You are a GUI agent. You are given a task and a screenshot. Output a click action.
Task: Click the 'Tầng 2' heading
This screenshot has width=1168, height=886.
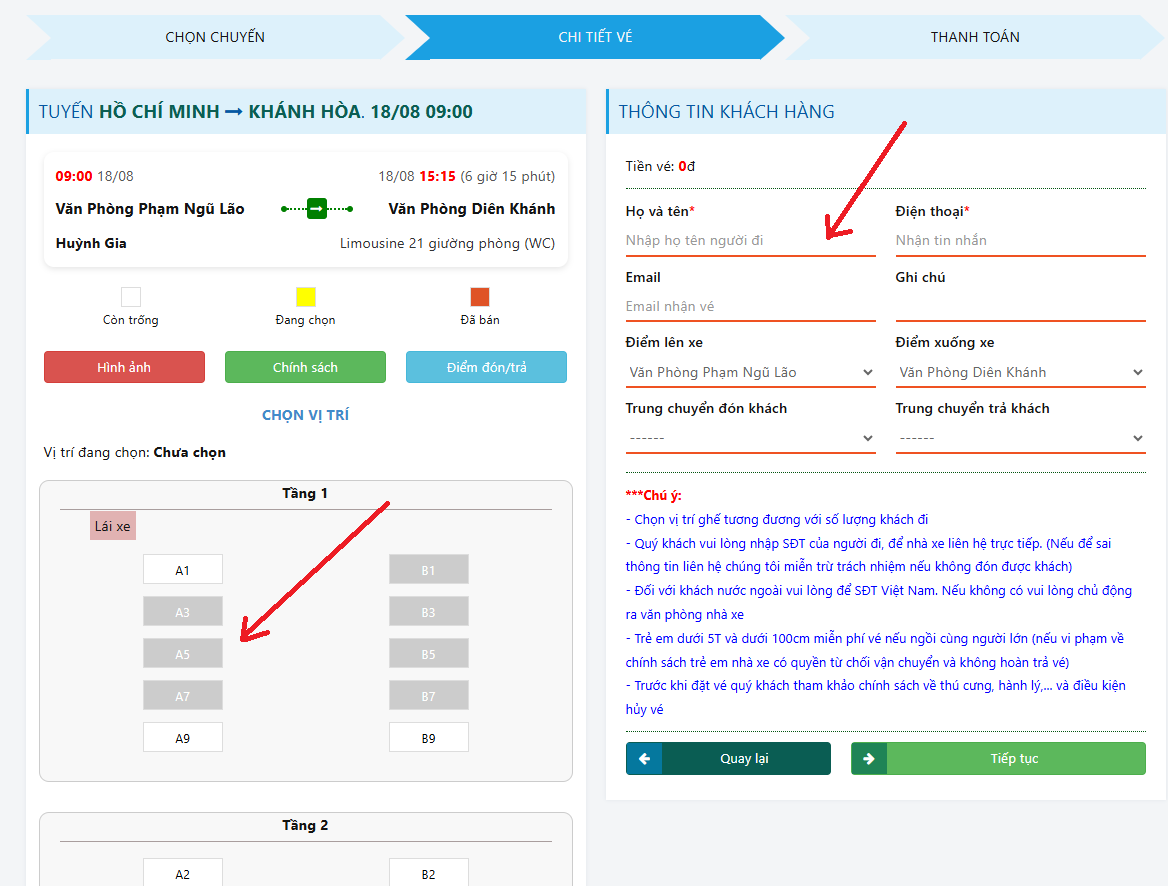pyautogui.click(x=305, y=826)
